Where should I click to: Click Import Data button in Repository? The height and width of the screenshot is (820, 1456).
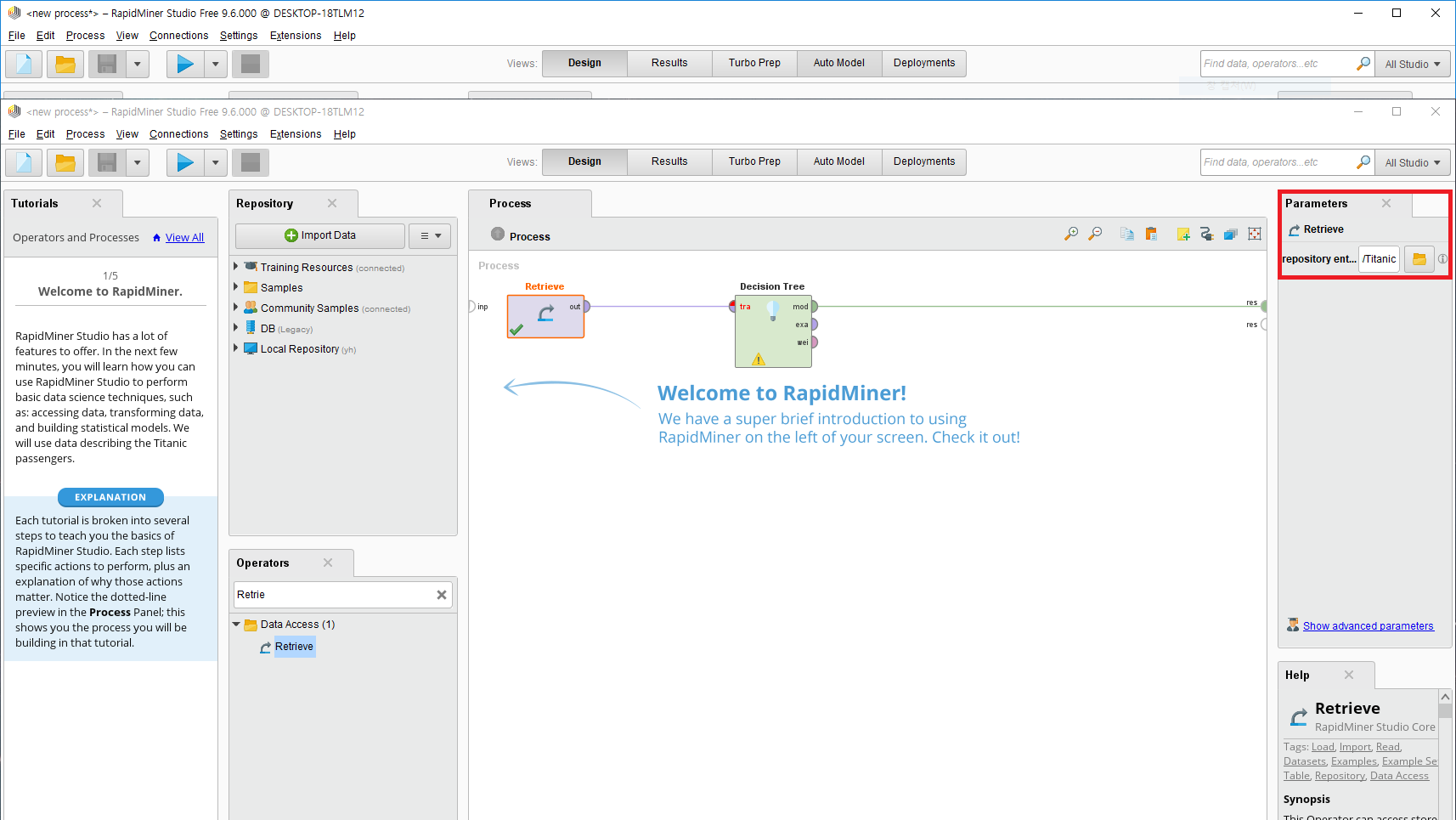(320, 235)
